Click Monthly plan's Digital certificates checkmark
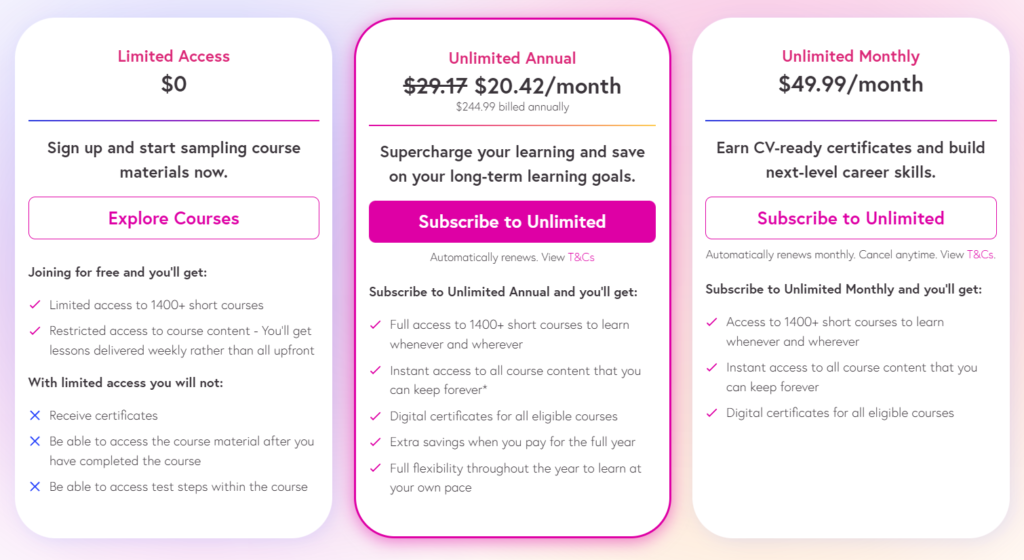 (712, 413)
